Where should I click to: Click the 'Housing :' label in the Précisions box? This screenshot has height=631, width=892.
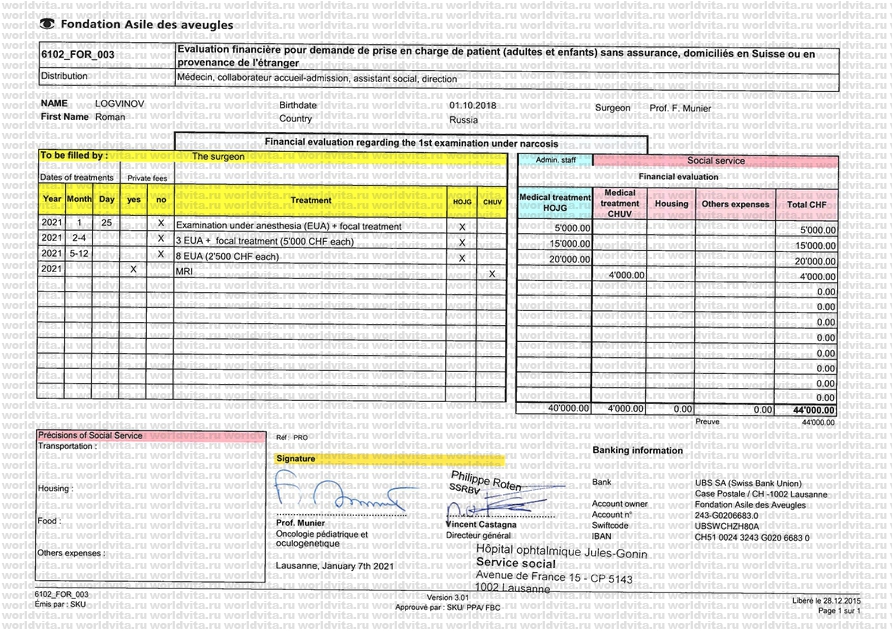click(x=55, y=488)
